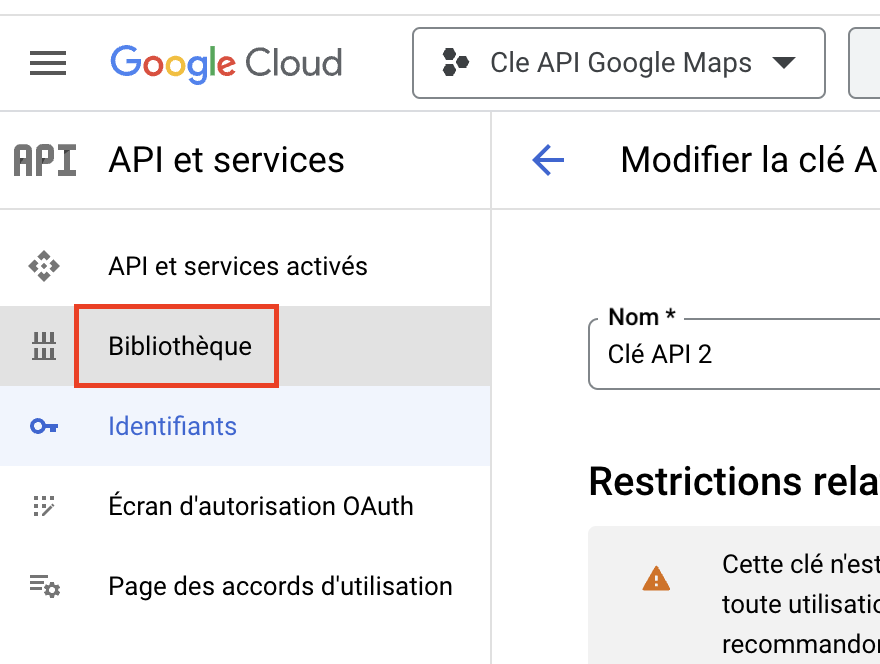Click the orange warning triangle icon
Image resolution: width=880 pixels, height=664 pixels.
pos(656,578)
